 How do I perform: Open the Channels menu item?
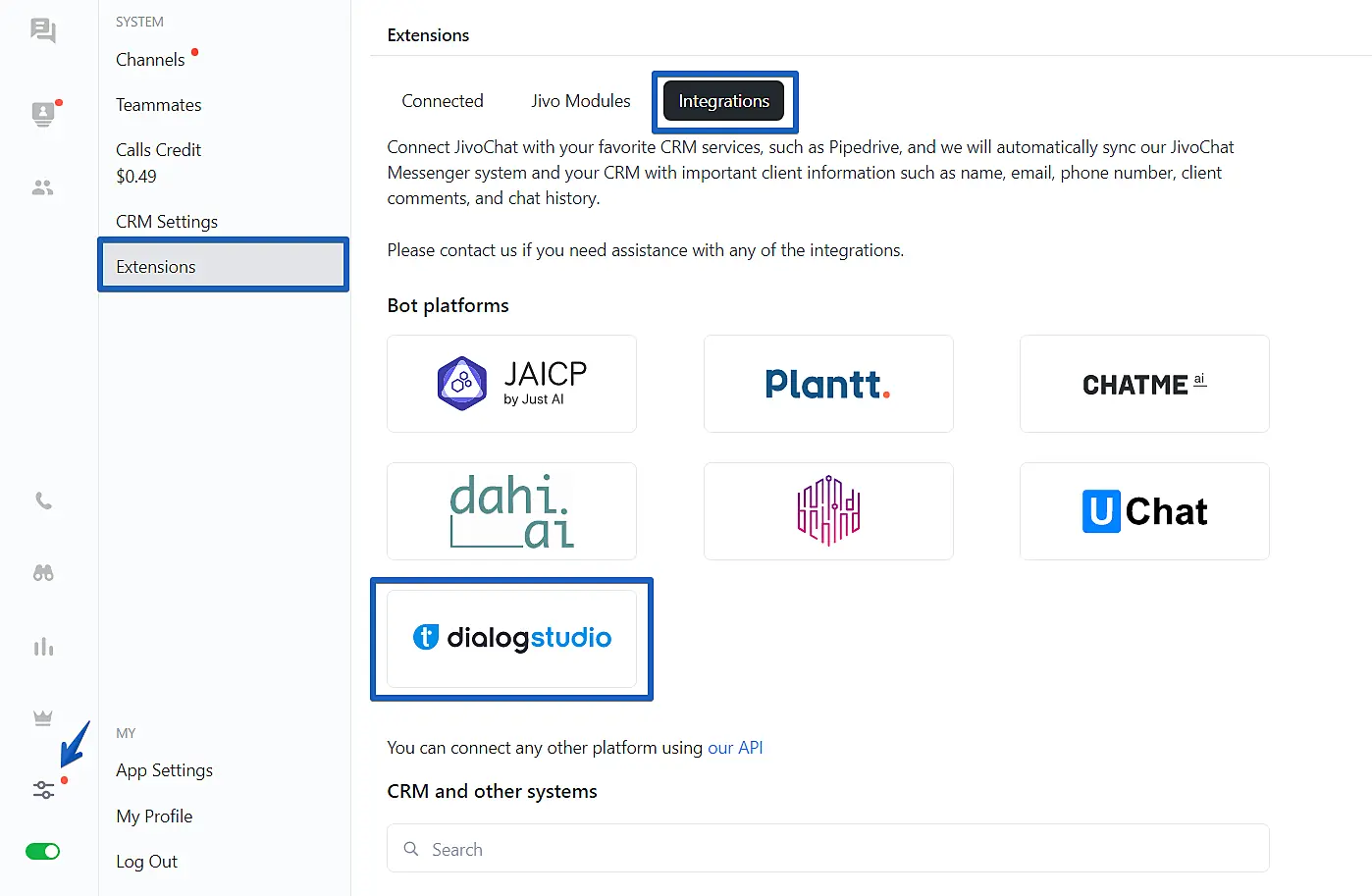pos(150,60)
